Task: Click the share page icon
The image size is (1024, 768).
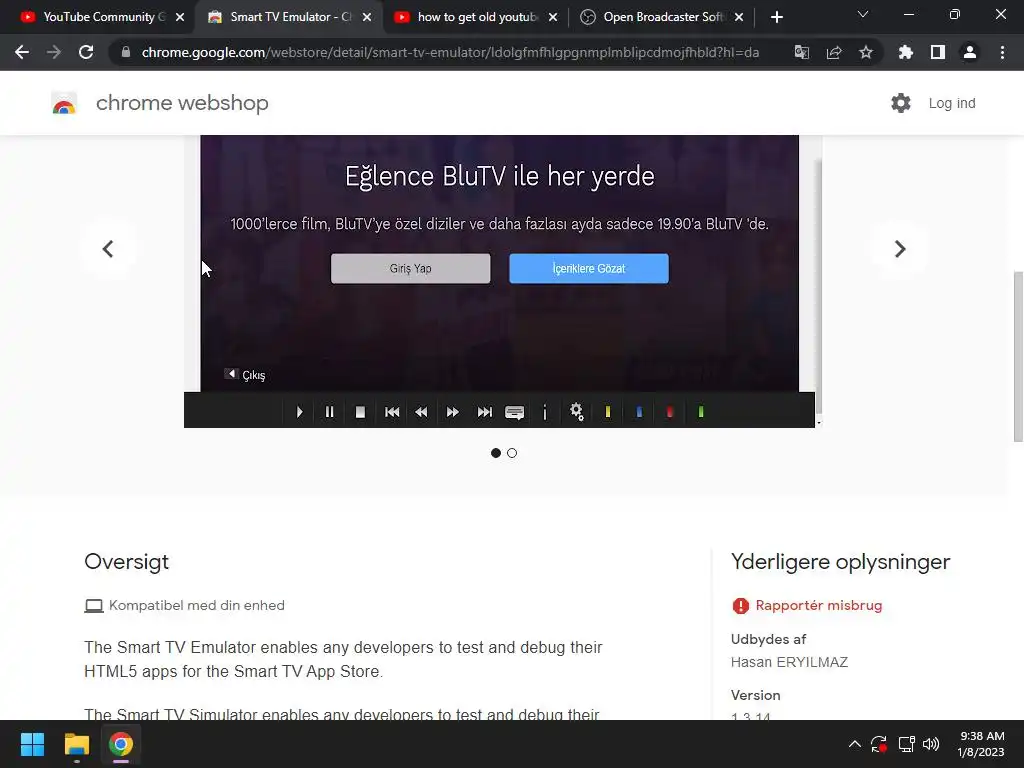Action: coord(834,52)
